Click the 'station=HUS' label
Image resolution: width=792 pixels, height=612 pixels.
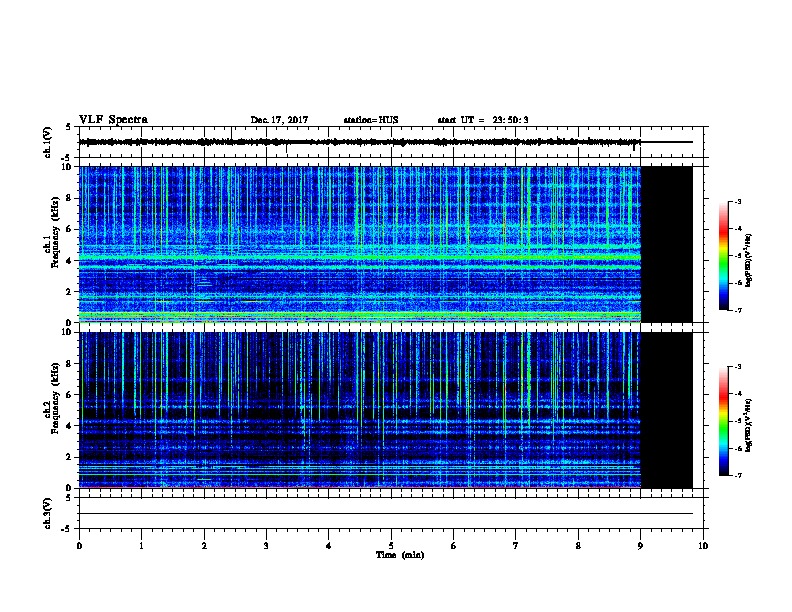pos(371,120)
